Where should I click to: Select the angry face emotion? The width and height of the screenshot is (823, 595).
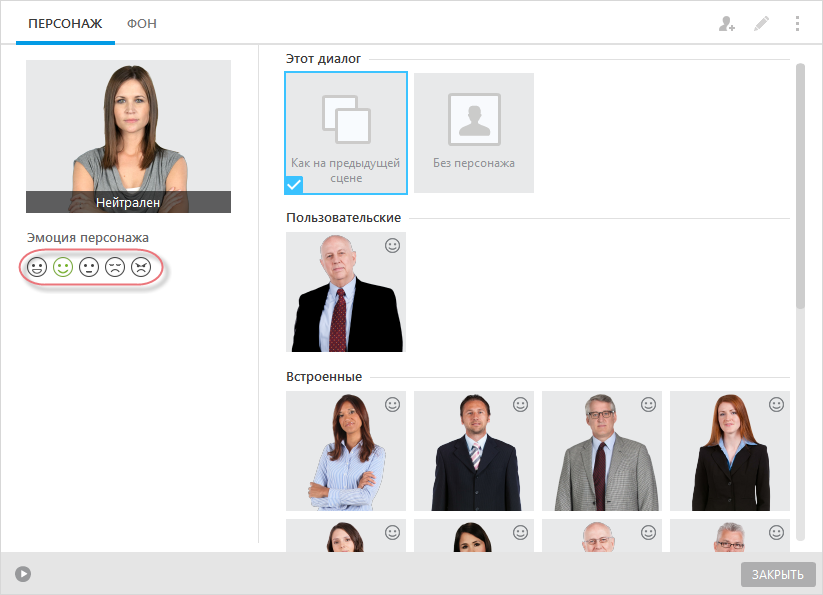[x=141, y=267]
